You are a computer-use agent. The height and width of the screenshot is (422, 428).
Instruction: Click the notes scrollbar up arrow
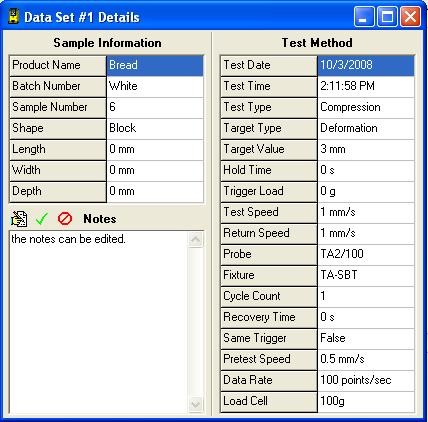[x=195, y=239]
